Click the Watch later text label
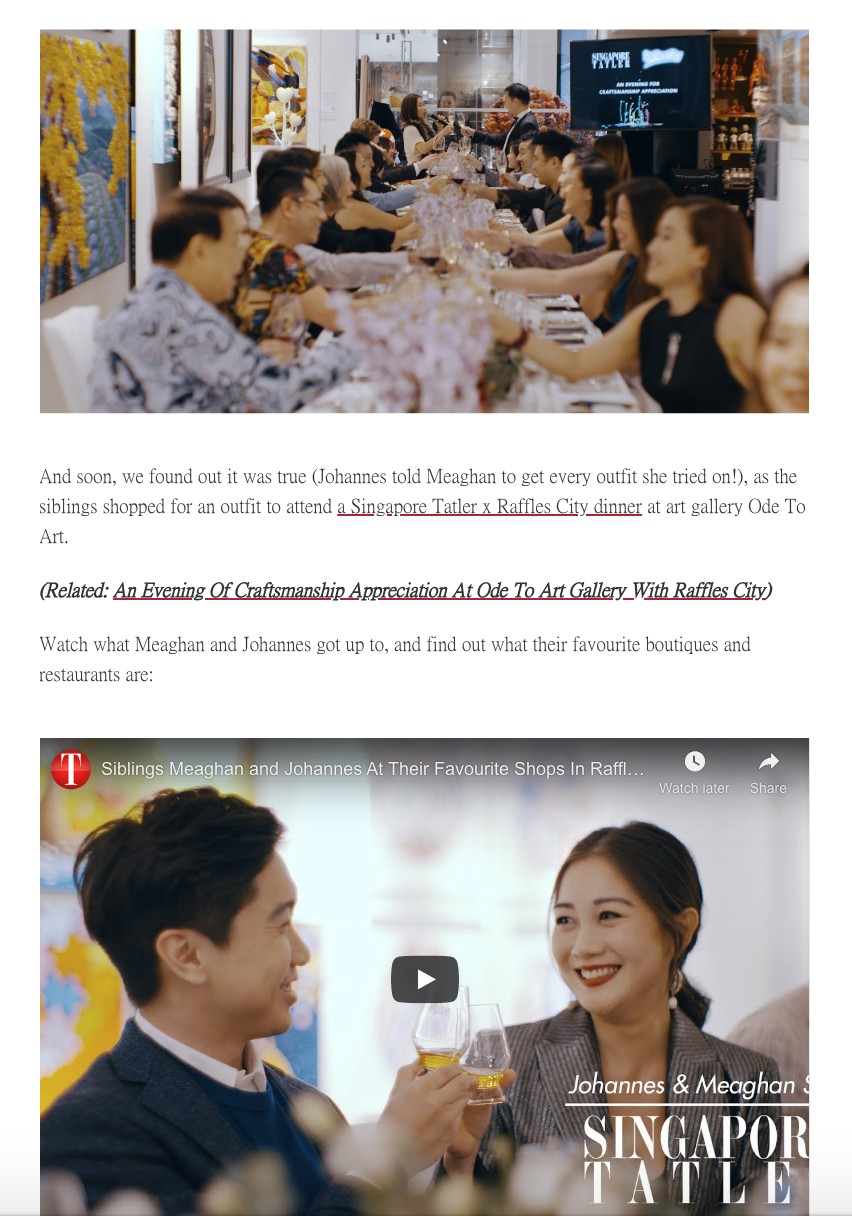 coord(694,788)
